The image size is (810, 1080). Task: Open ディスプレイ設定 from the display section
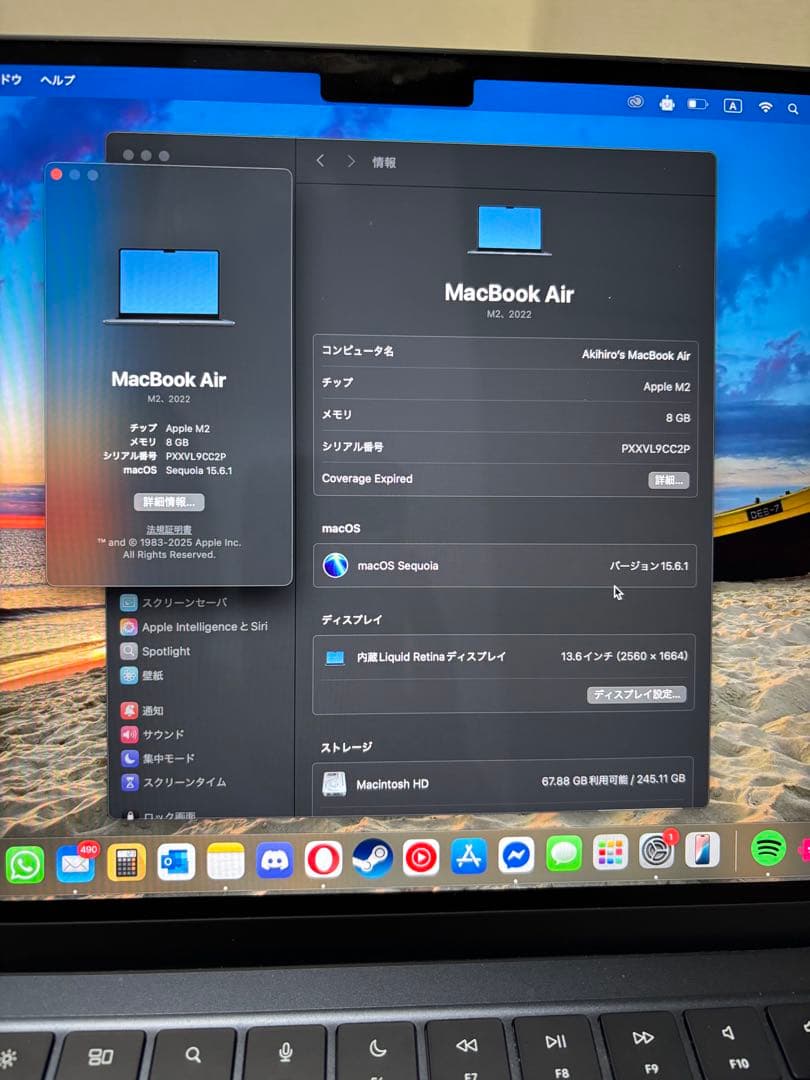pyautogui.click(x=638, y=694)
